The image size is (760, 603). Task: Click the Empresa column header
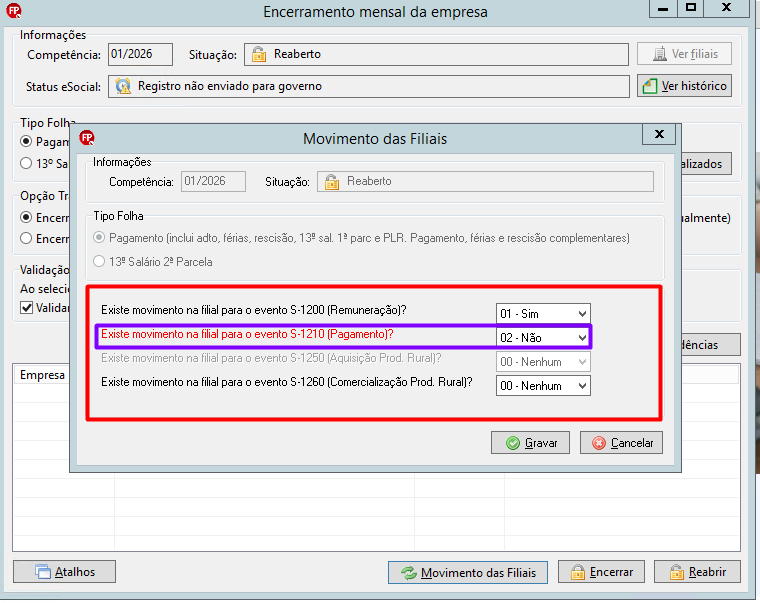click(42, 375)
